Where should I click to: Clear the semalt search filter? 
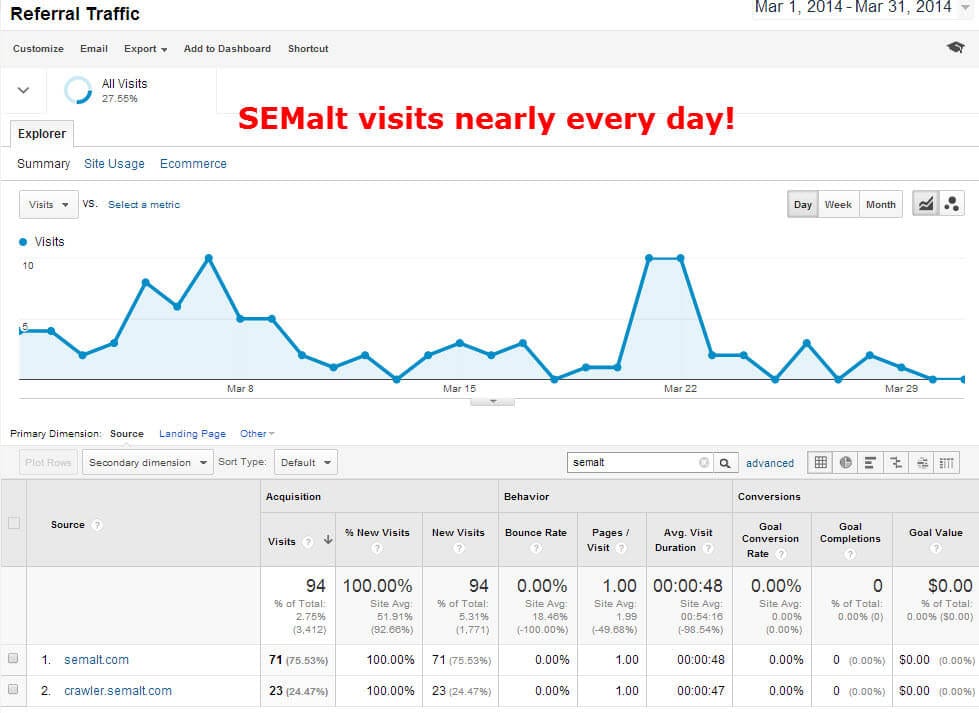pos(704,463)
